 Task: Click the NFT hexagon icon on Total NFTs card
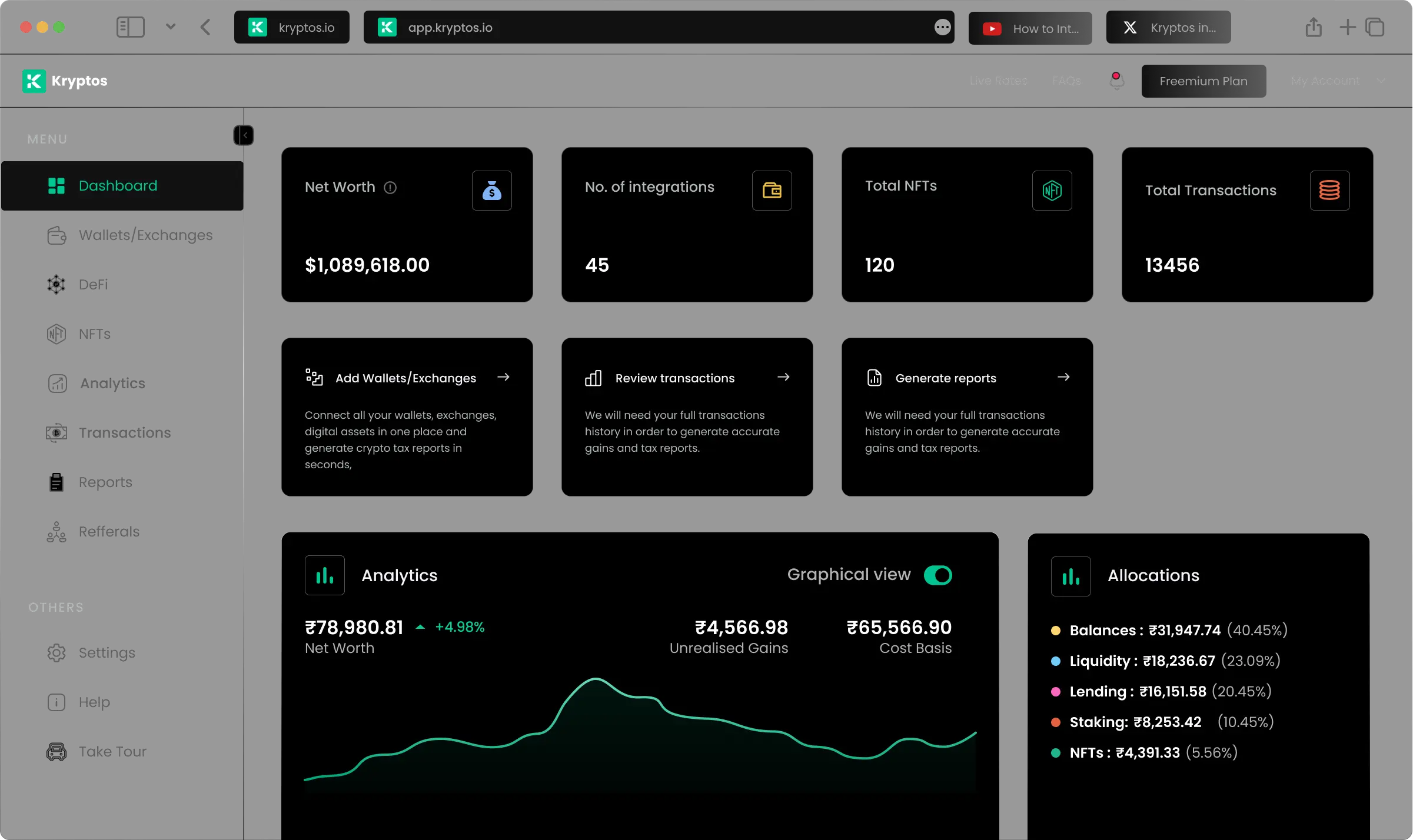coord(1052,190)
